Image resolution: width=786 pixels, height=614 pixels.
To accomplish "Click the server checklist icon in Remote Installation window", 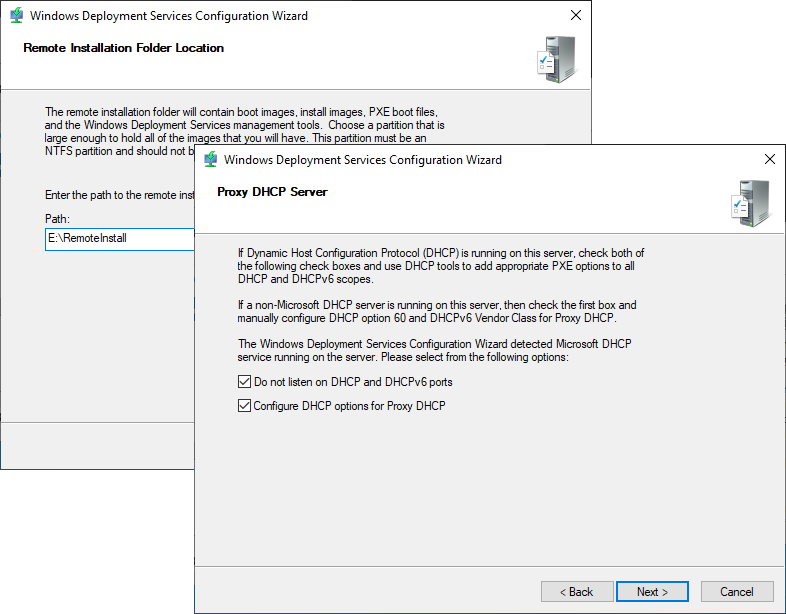I will coord(556,59).
